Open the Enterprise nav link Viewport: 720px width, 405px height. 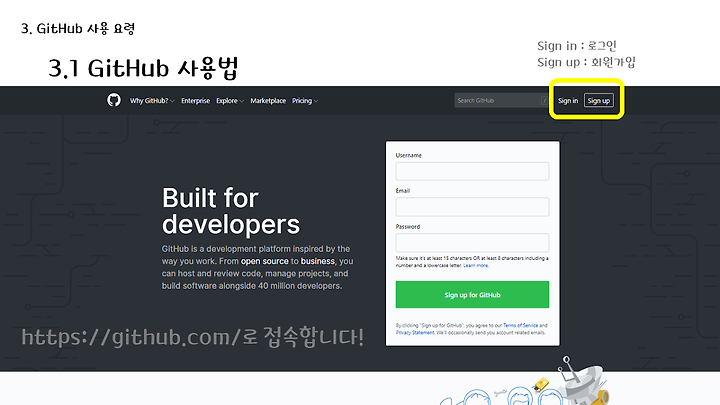pyautogui.click(x=195, y=101)
